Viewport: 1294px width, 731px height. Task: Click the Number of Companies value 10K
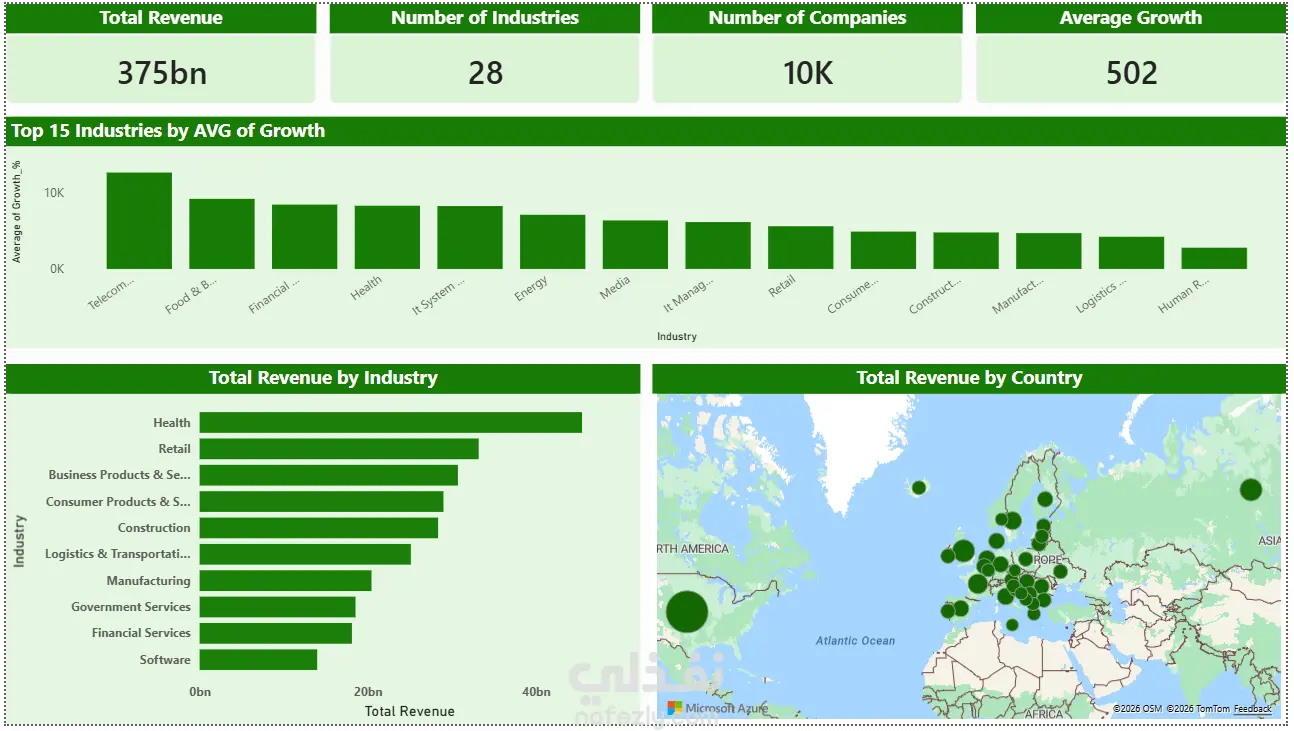tap(808, 73)
